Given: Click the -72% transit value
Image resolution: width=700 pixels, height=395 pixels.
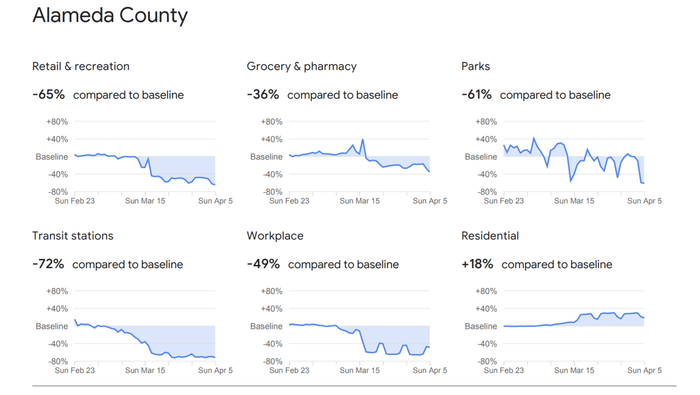Looking at the screenshot, I should tap(48, 264).
